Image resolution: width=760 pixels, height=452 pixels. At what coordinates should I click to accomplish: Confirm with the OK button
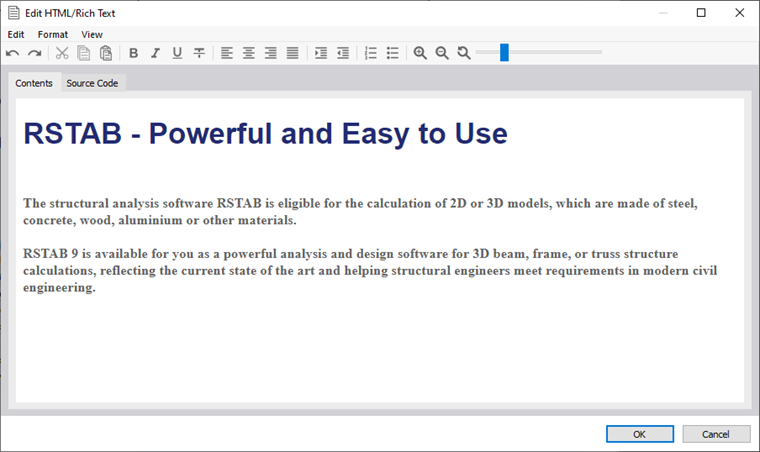click(x=640, y=434)
